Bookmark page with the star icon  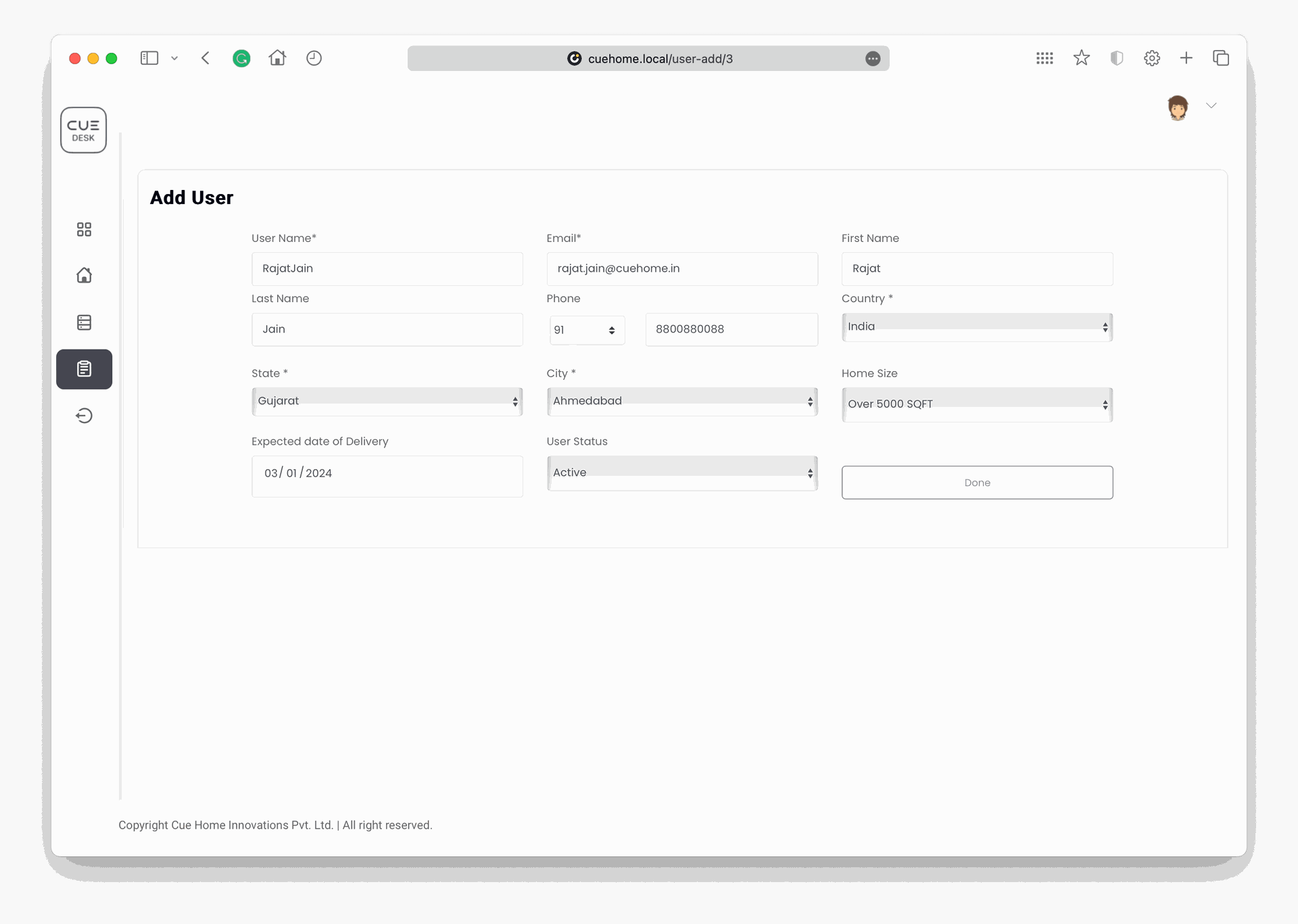pos(1081,58)
